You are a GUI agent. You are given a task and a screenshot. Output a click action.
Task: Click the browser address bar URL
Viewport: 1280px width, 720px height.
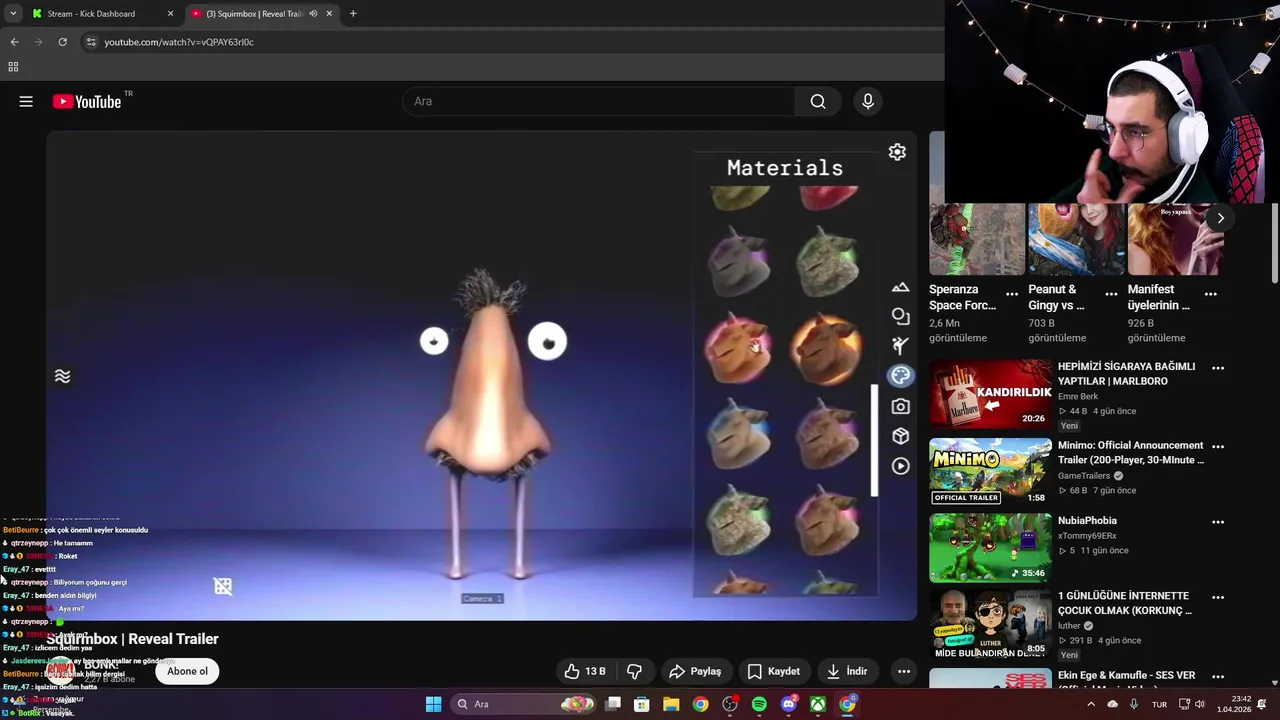178,42
